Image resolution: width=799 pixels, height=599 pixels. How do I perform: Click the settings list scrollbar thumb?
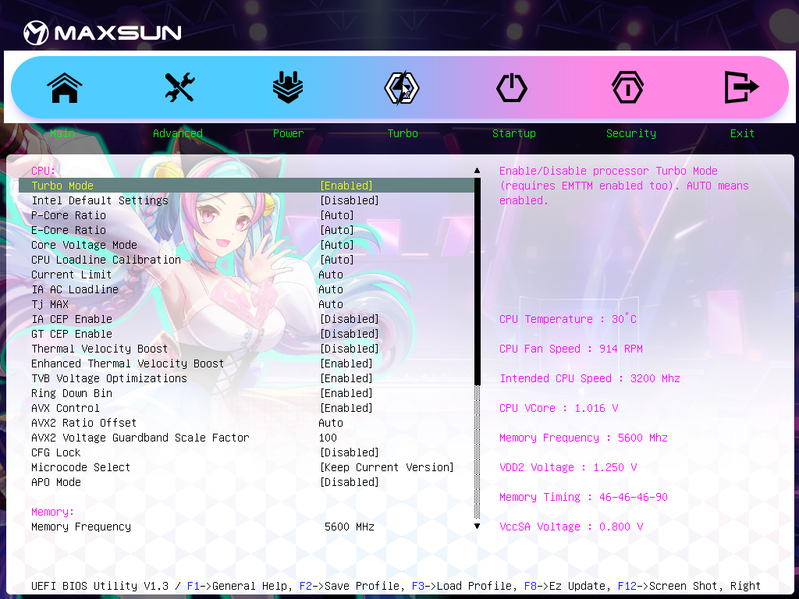(x=477, y=281)
